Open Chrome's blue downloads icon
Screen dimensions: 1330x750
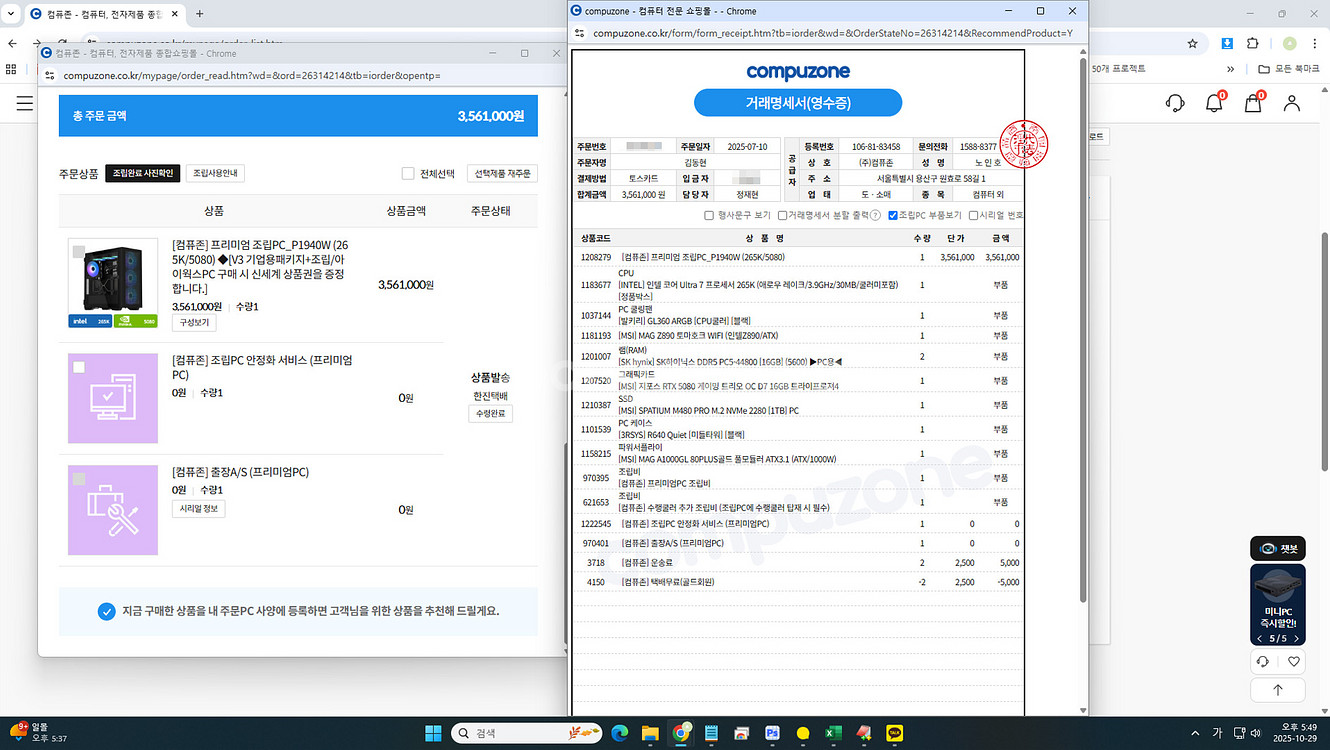pyautogui.click(x=1227, y=44)
